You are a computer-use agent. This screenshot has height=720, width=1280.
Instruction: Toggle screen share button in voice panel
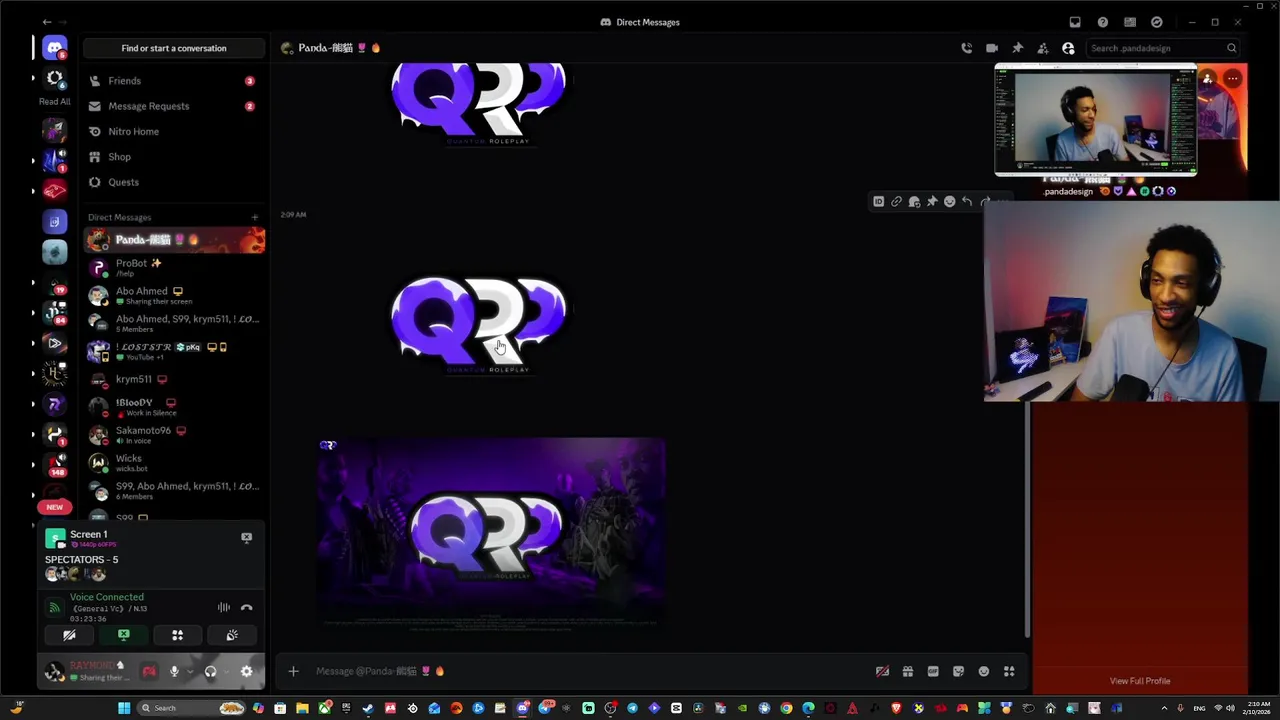click(124, 635)
